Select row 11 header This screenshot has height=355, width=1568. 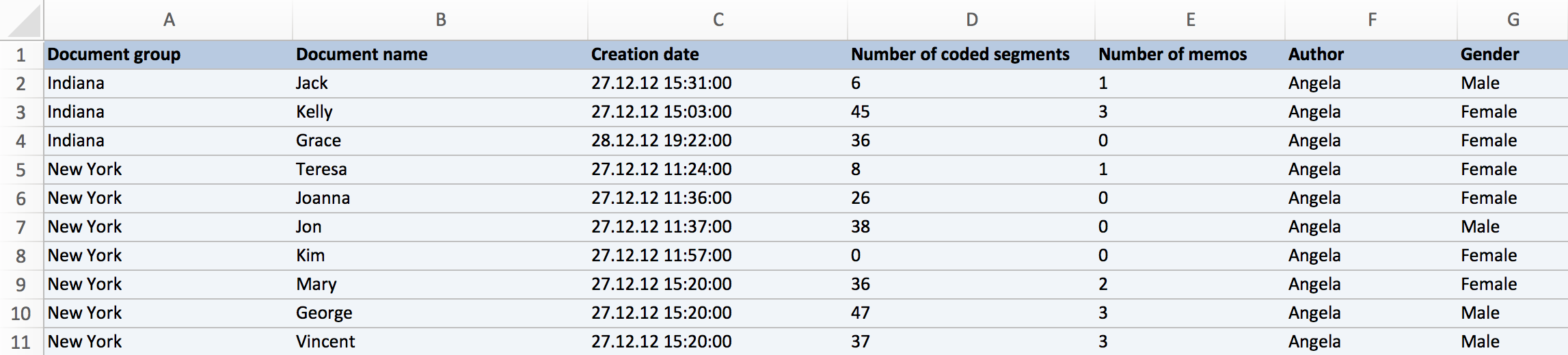(21, 341)
